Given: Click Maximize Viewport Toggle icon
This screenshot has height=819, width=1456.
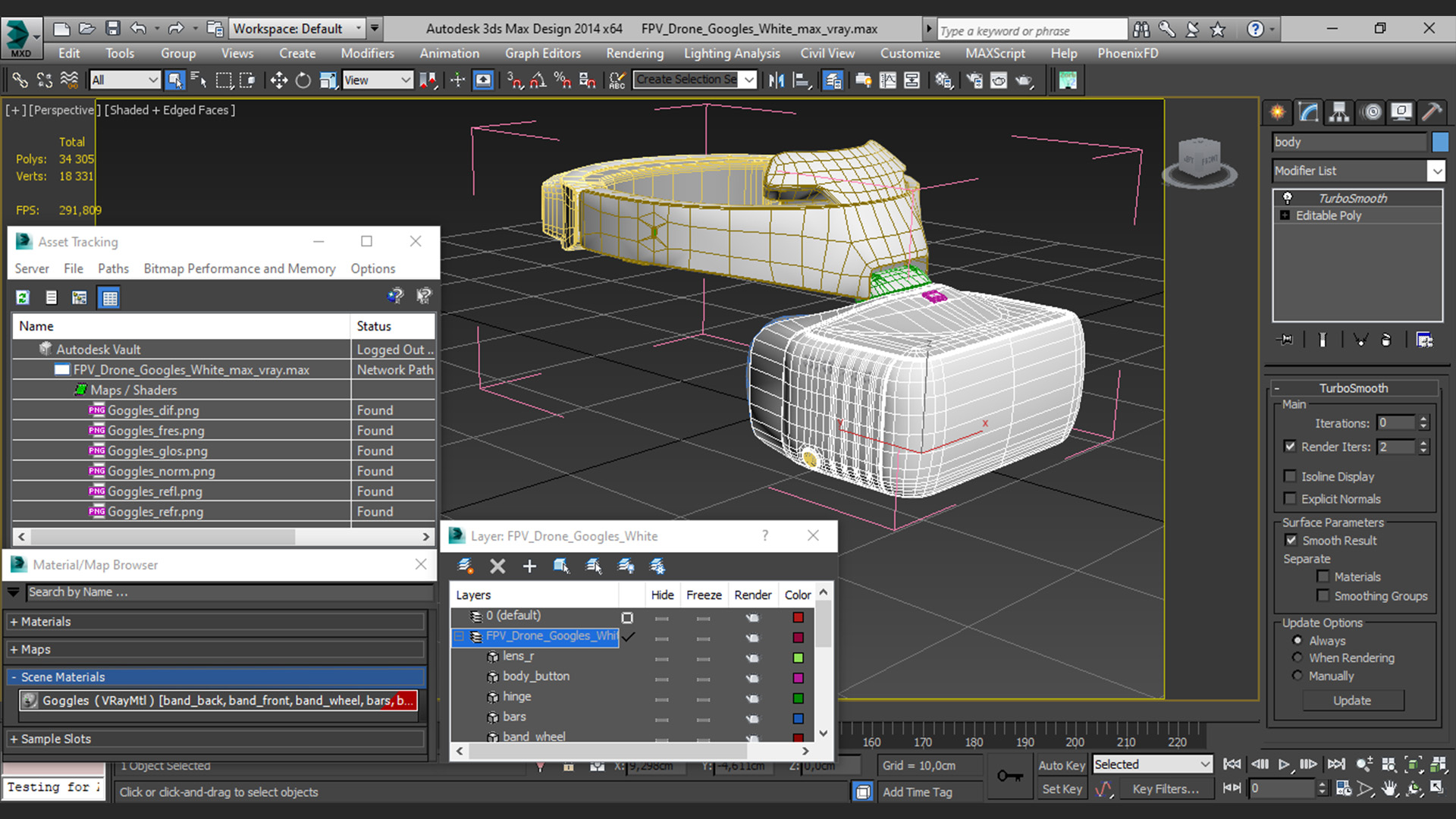Looking at the screenshot, I should pos(1438,789).
